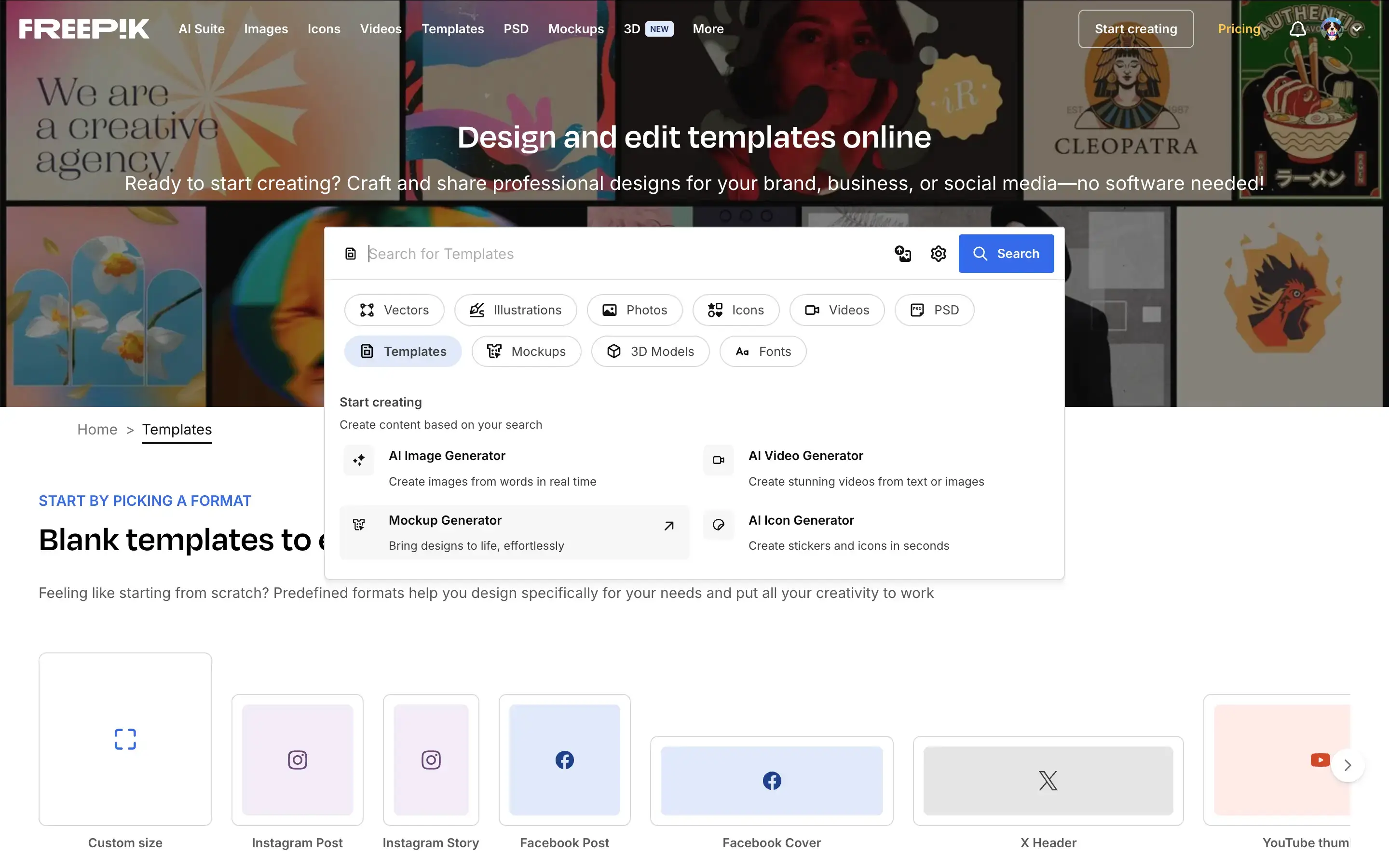The width and height of the screenshot is (1389, 868).
Task: Click the Mockup Generator icon
Action: coord(359,525)
